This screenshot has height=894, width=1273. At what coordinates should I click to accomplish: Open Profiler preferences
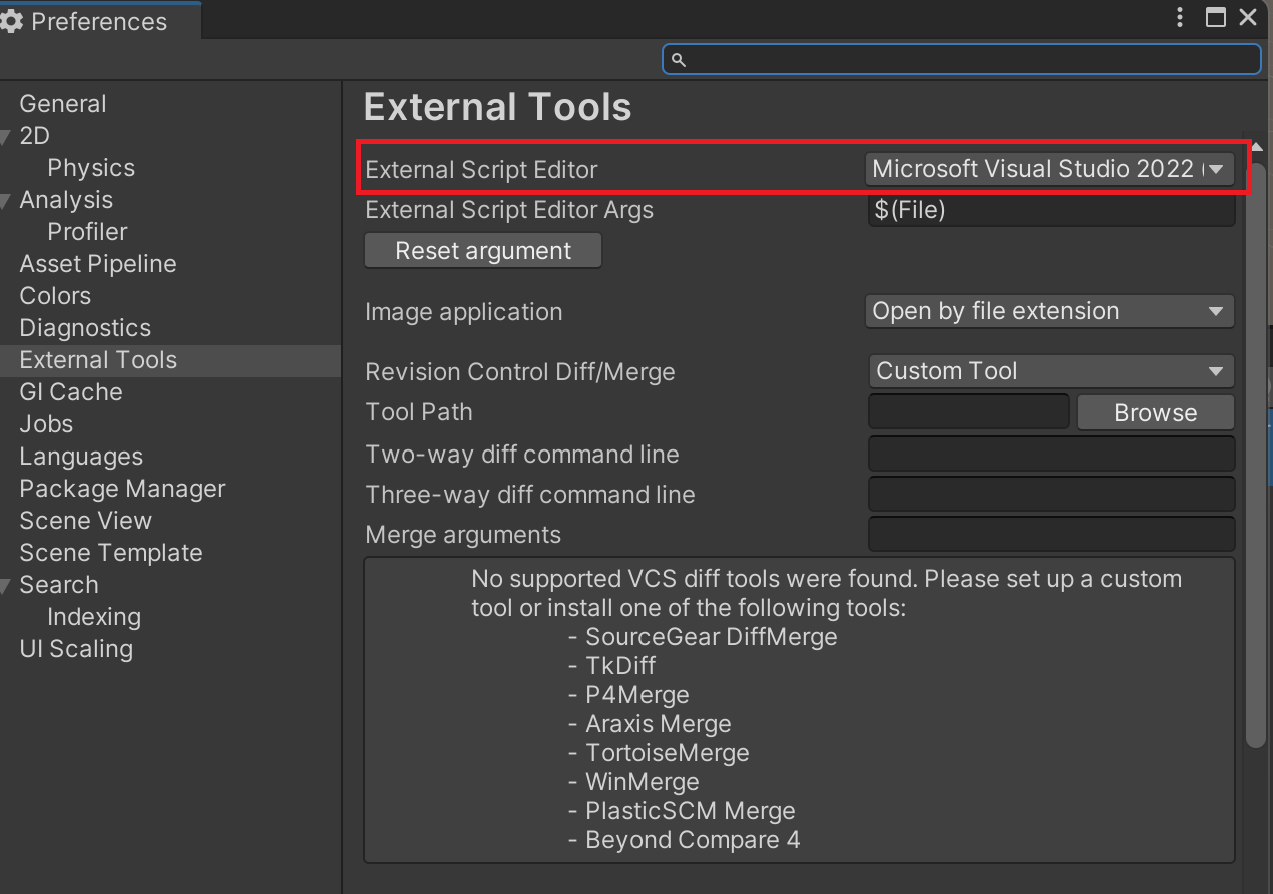(x=87, y=232)
